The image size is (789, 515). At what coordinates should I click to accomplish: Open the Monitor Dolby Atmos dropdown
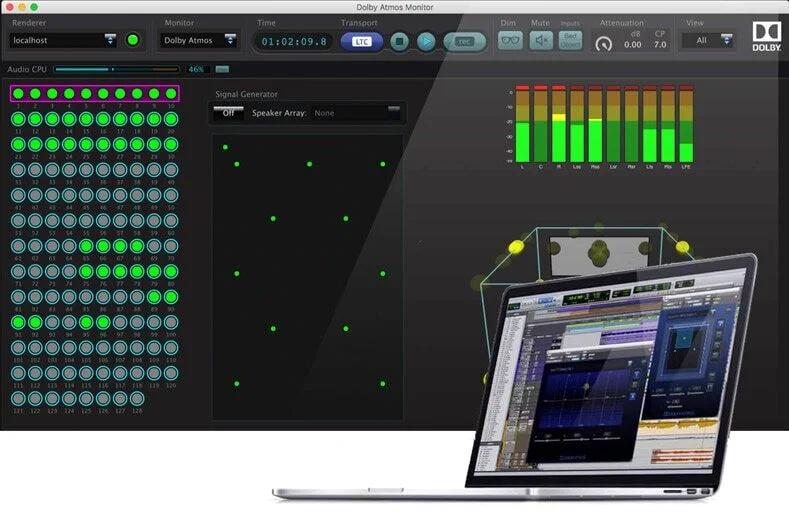(x=199, y=40)
